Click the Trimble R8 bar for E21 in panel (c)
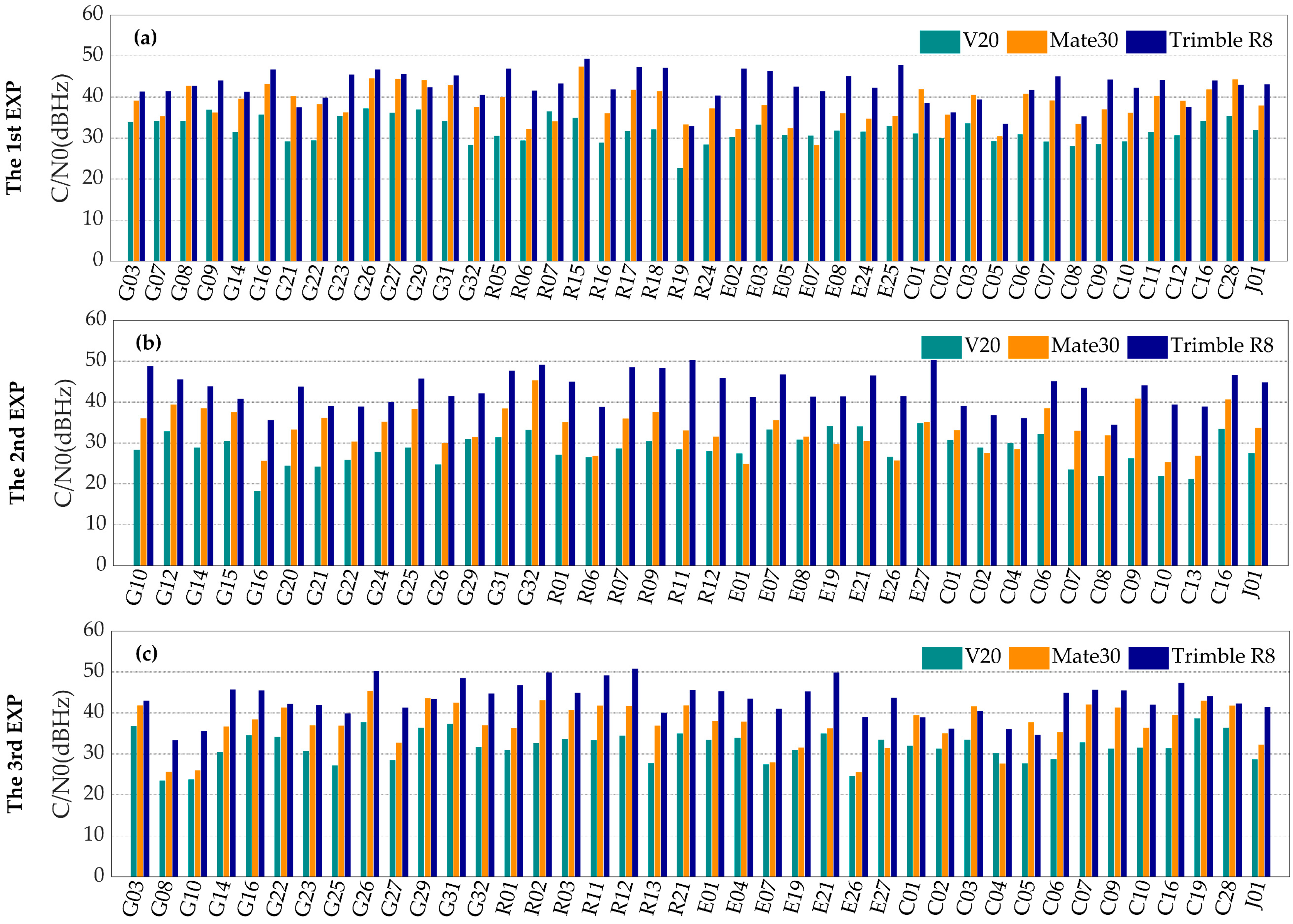Image resolution: width=1293 pixels, height=924 pixels. click(837, 775)
